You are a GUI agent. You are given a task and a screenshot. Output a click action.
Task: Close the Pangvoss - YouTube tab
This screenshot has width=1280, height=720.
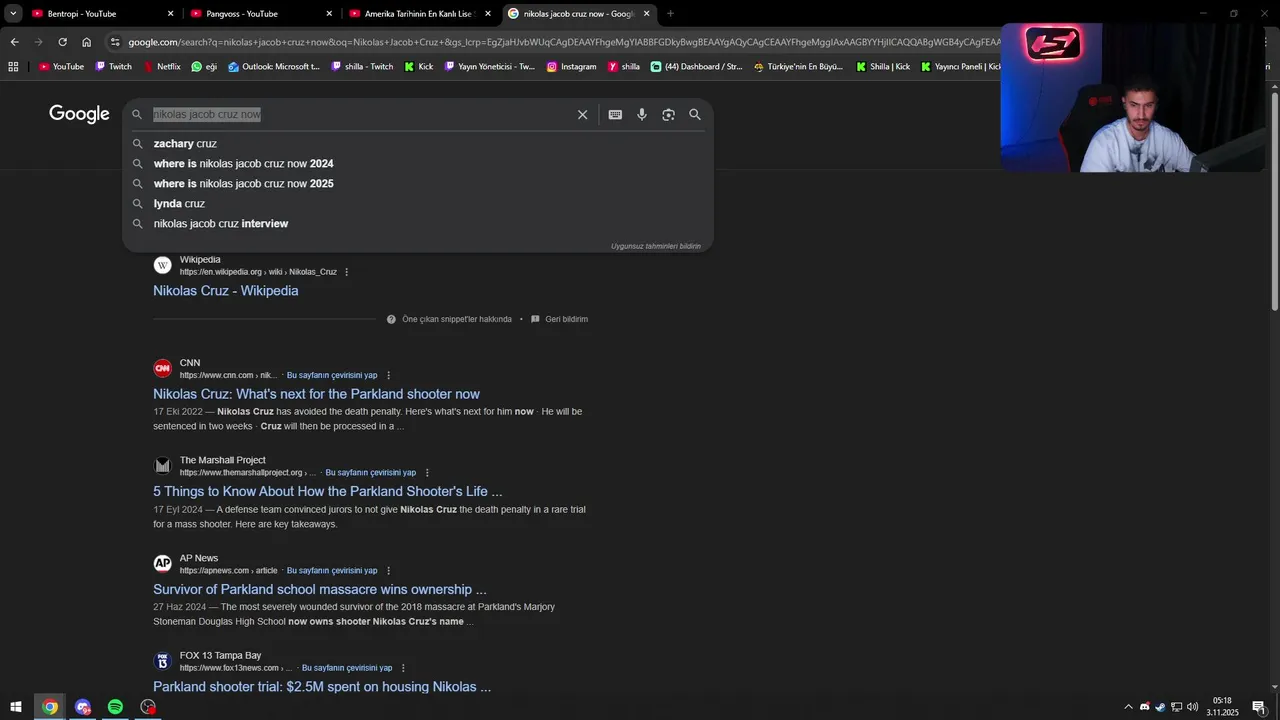[329, 14]
